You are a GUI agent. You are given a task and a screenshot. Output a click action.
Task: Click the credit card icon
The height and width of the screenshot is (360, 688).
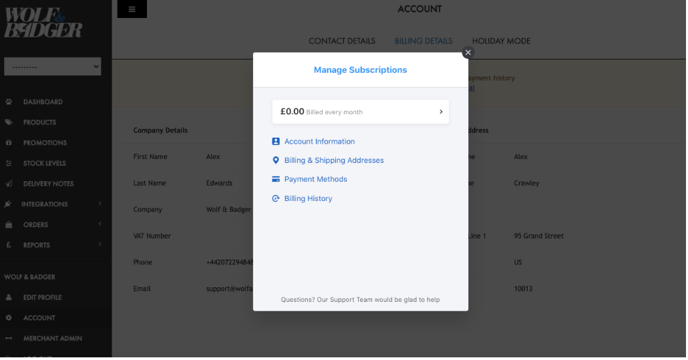click(276, 179)
